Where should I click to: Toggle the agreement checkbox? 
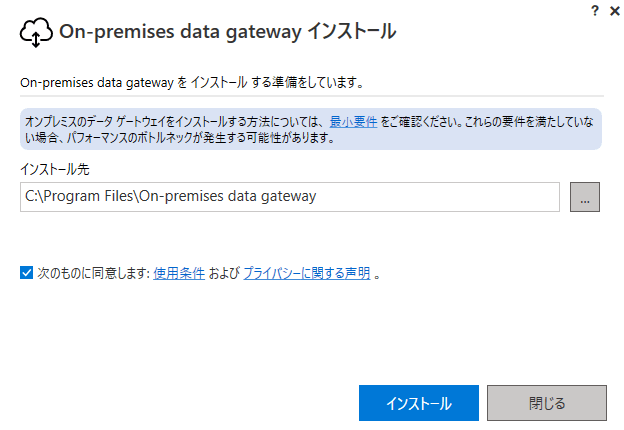(27, 272)
